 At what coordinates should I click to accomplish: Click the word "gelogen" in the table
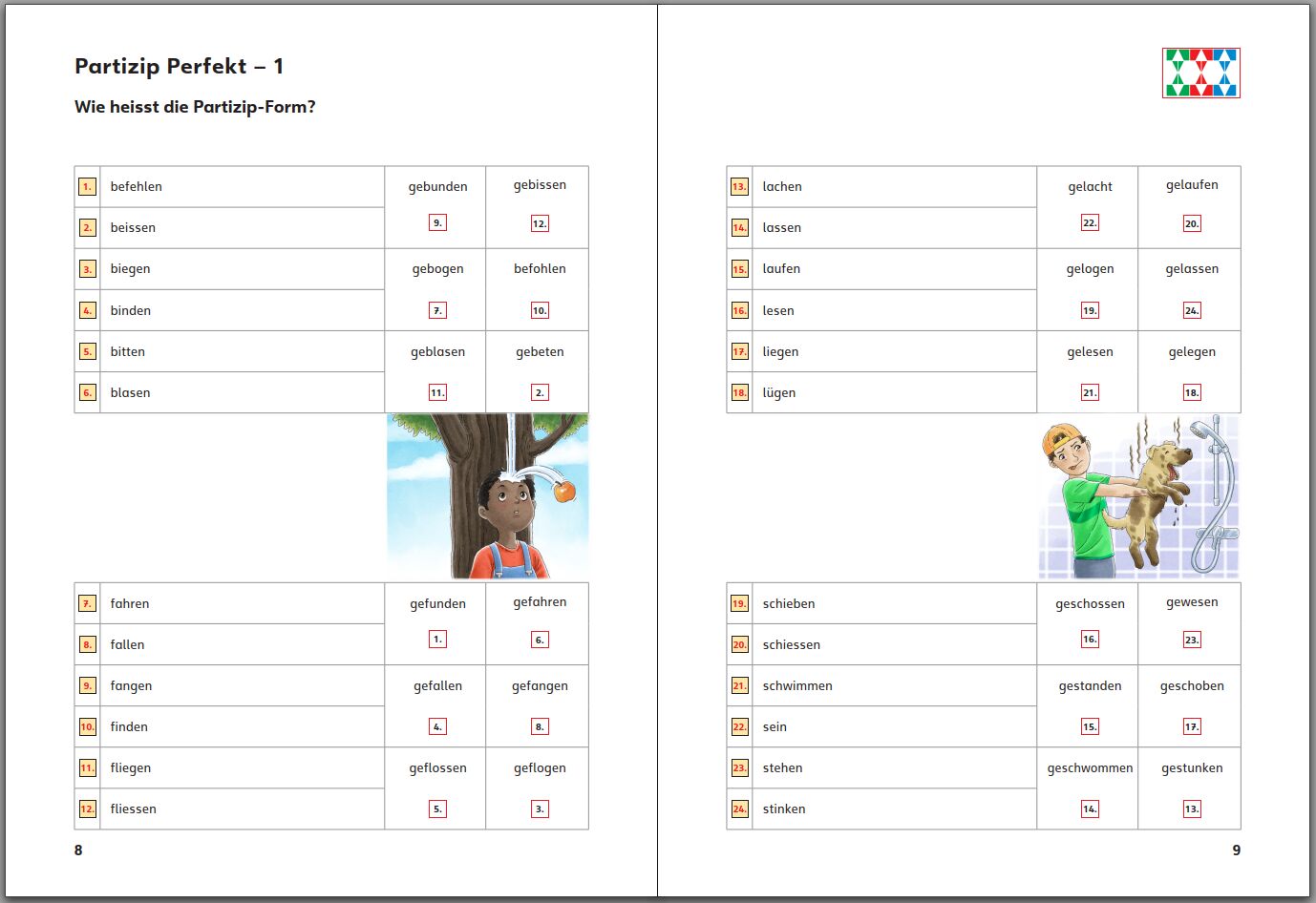tap(1090, 269)
